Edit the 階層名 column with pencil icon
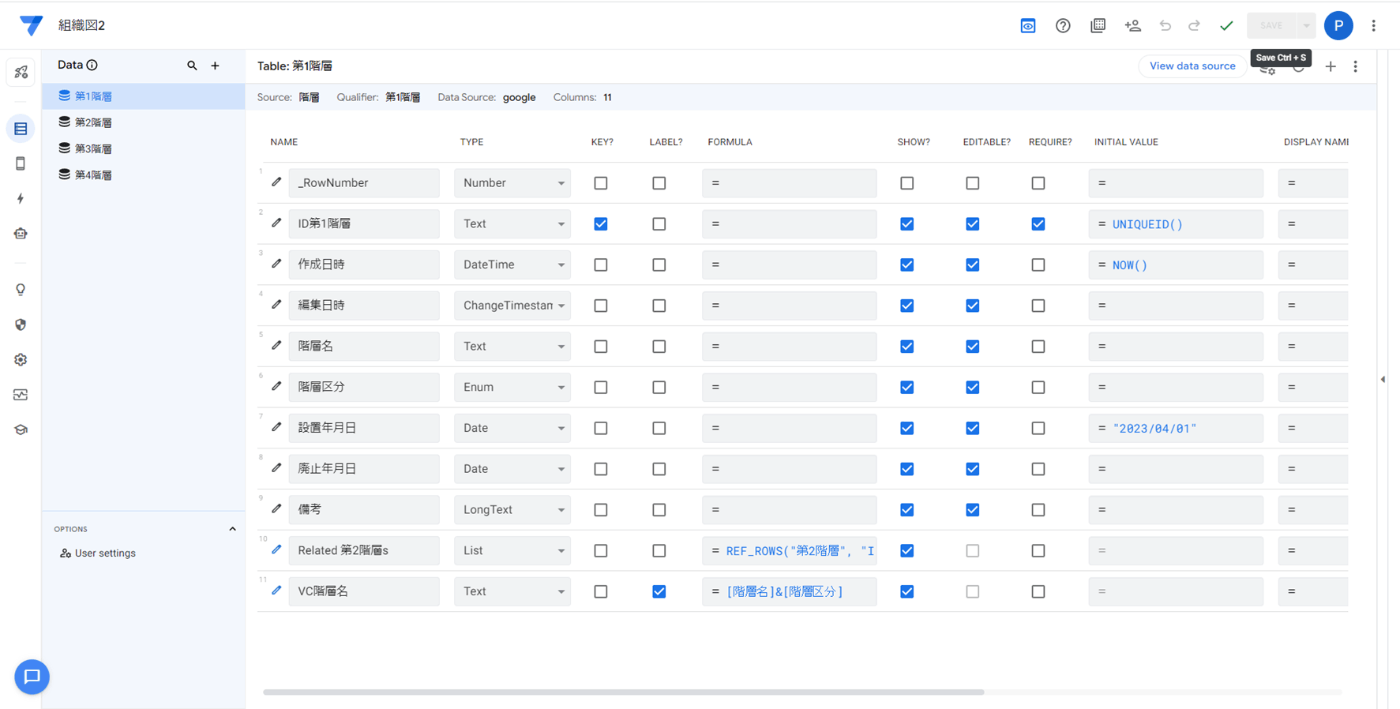1400x709 pixels. [277, 346]
